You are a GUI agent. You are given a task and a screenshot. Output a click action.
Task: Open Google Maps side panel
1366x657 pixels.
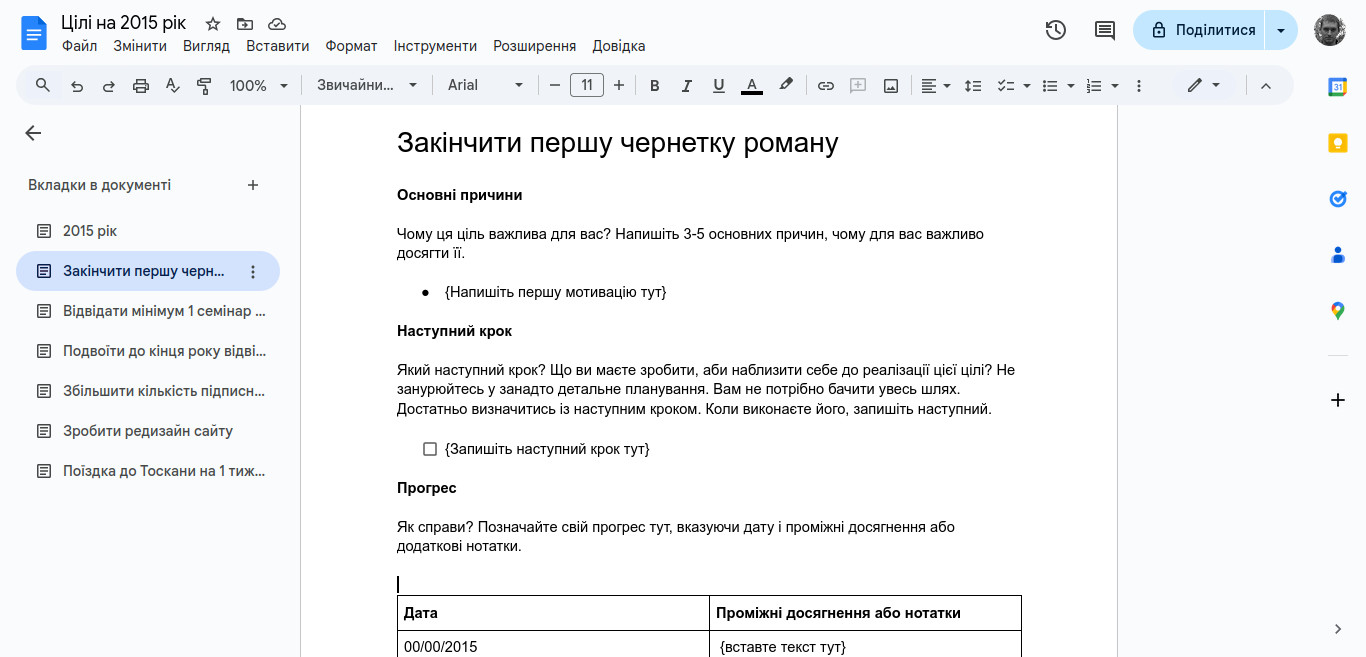[x=1338, y=311]
